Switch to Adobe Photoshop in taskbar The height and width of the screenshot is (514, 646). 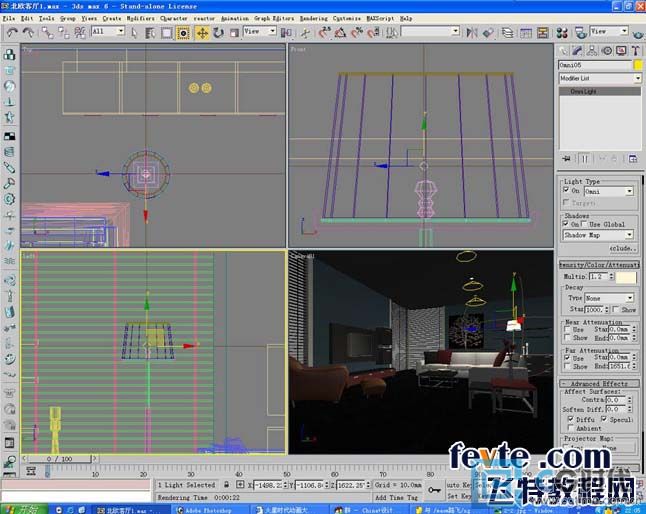point(210,510)
